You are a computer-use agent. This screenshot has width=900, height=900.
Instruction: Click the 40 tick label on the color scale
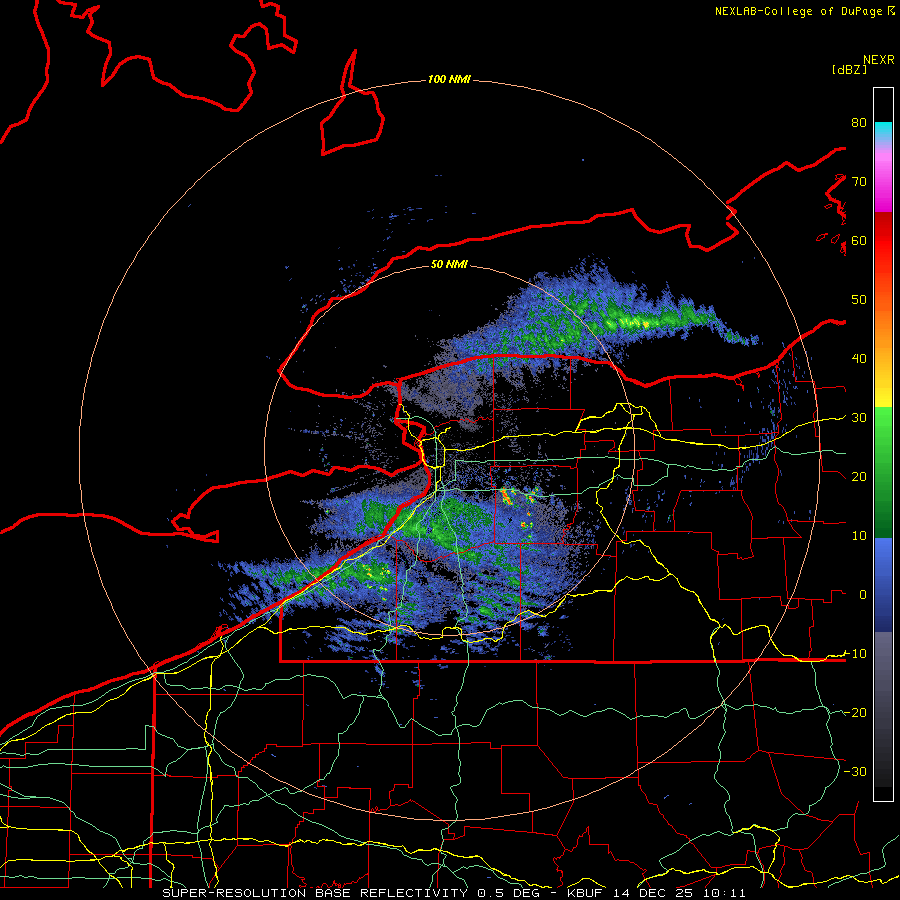(859, 359)
